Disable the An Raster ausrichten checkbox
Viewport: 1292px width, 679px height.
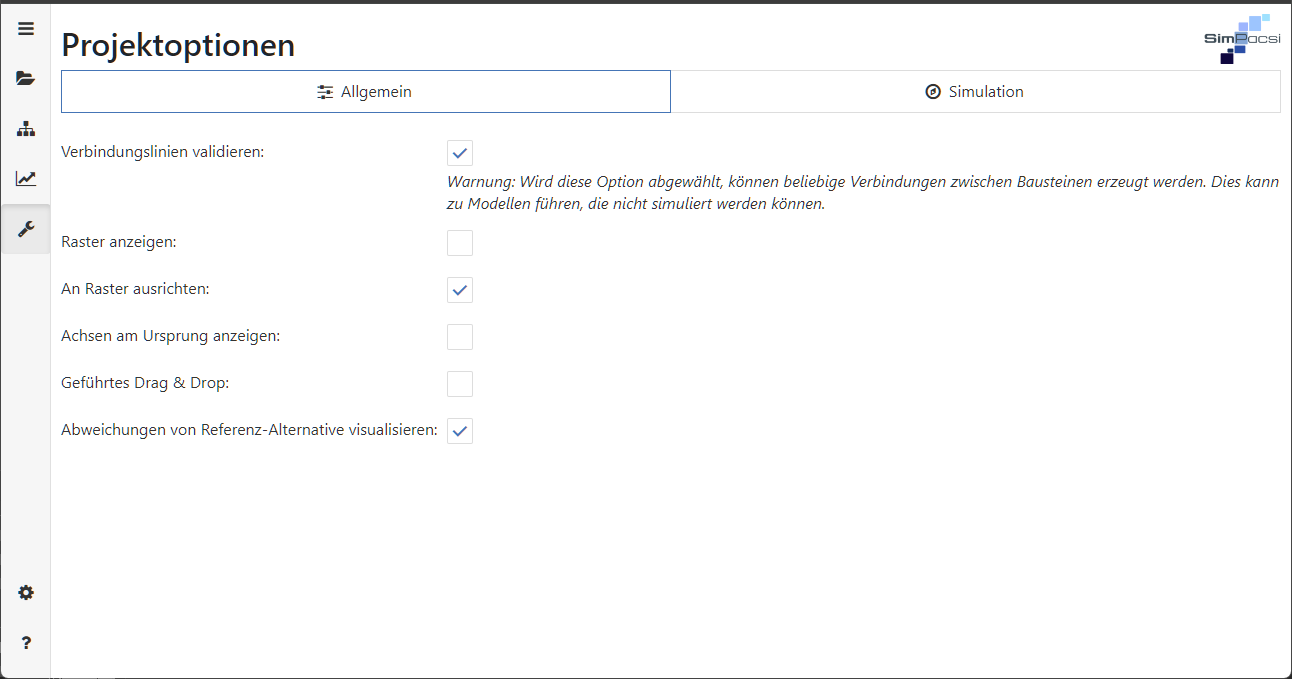(460, 290)
